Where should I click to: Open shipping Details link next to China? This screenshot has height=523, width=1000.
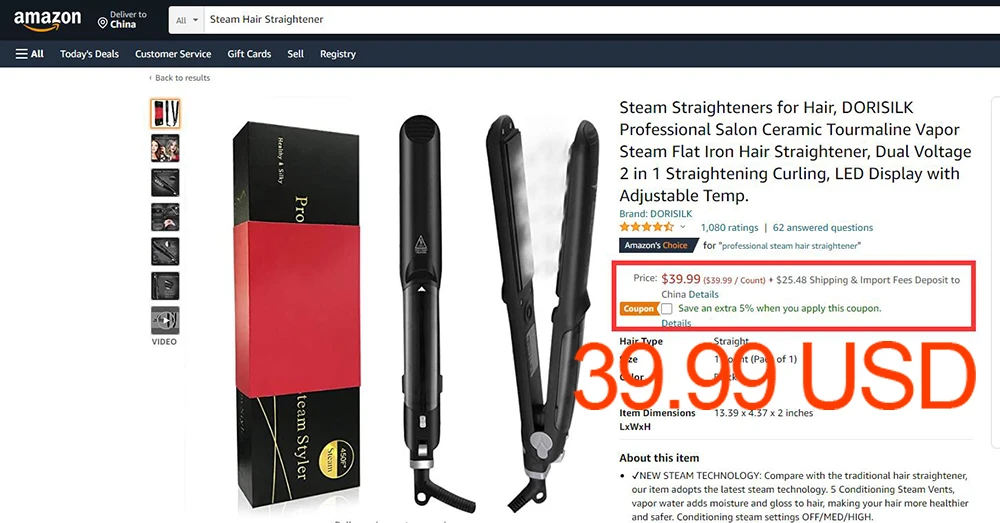[703, 294]
